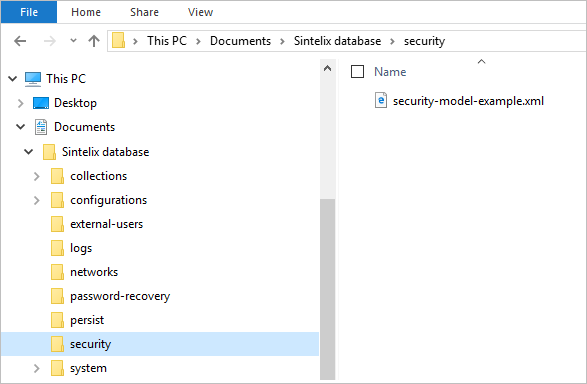Select This PC in the address bar
The height and width of the screenshot is (384, 587).
pyautogui.click(x=167, y=40)
